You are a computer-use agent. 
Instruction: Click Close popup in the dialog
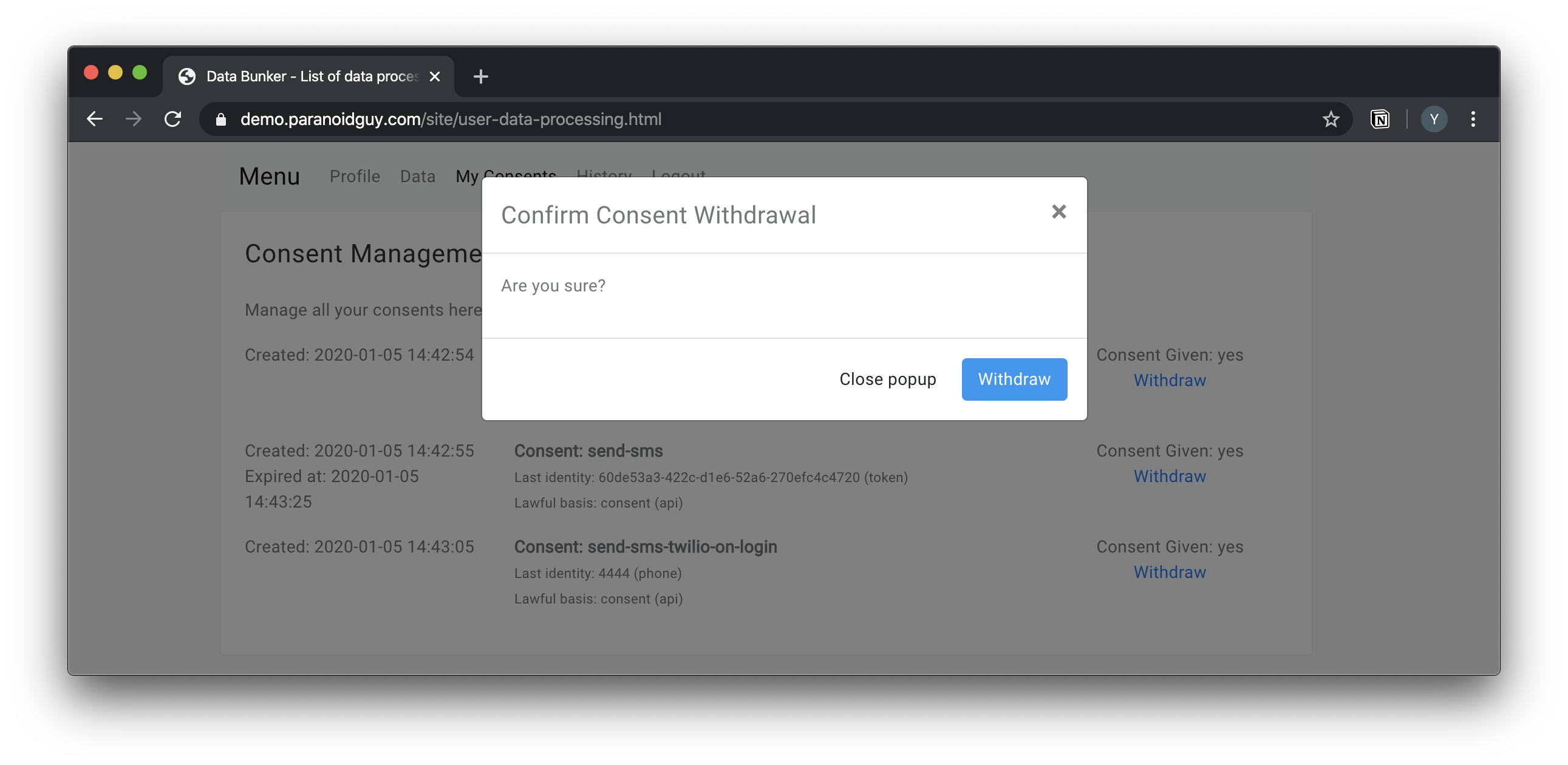(888, 378)
